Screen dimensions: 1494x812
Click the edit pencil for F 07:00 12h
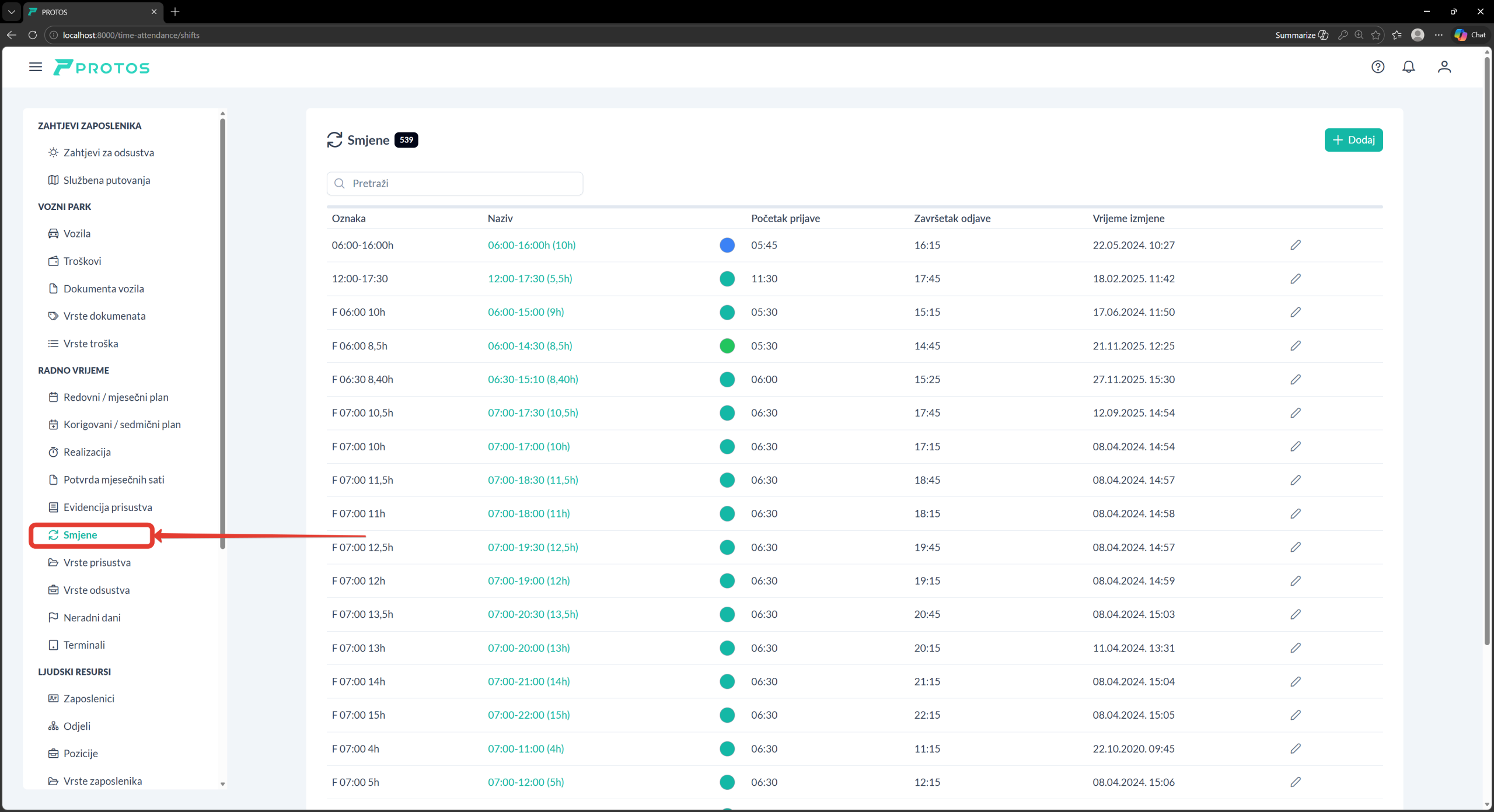(1295, 581)
